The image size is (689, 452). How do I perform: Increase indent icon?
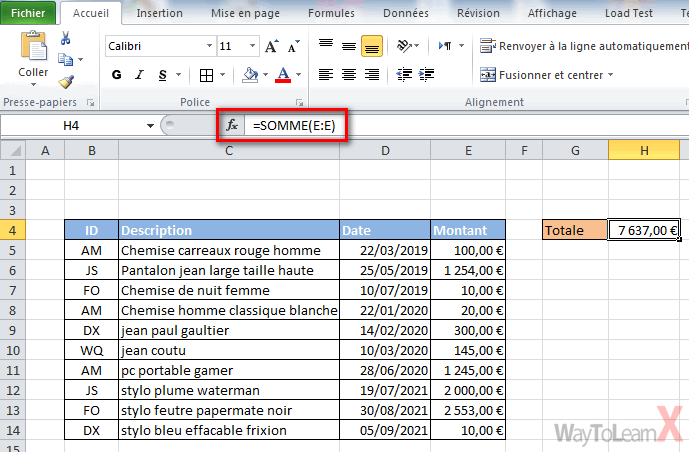tap(426, 75)
